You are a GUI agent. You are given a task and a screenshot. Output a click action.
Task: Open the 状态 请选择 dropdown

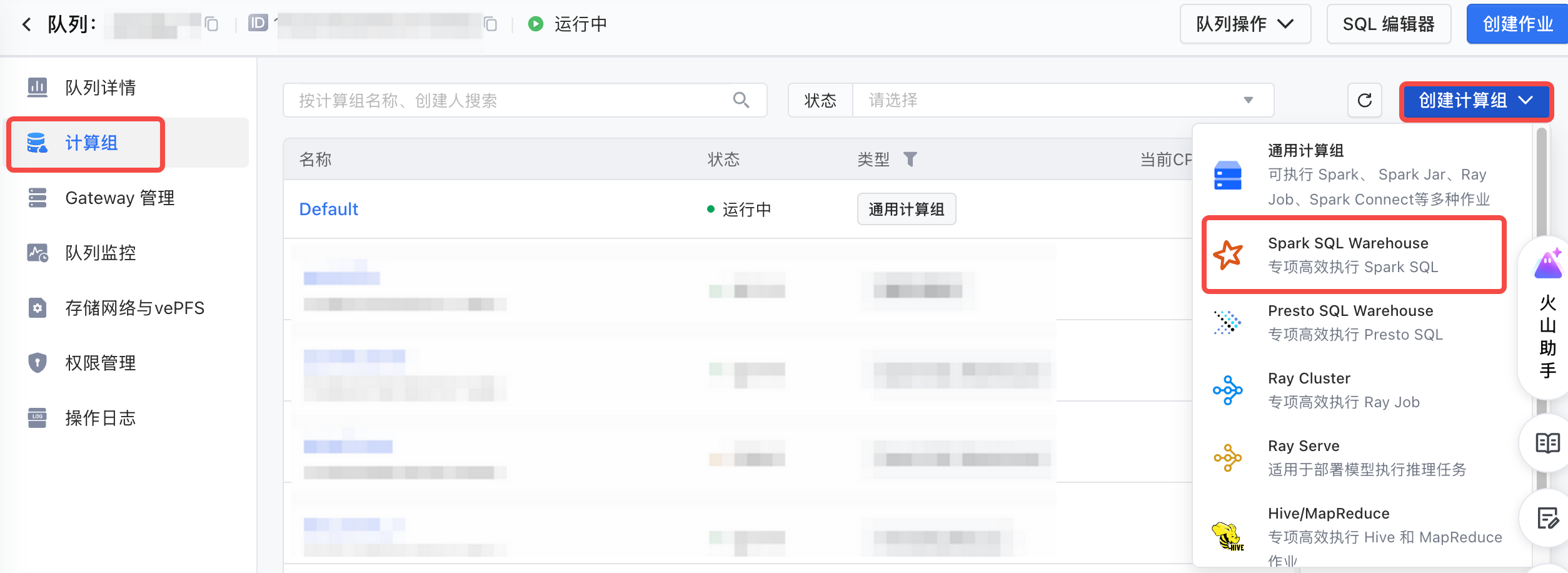1063,100
